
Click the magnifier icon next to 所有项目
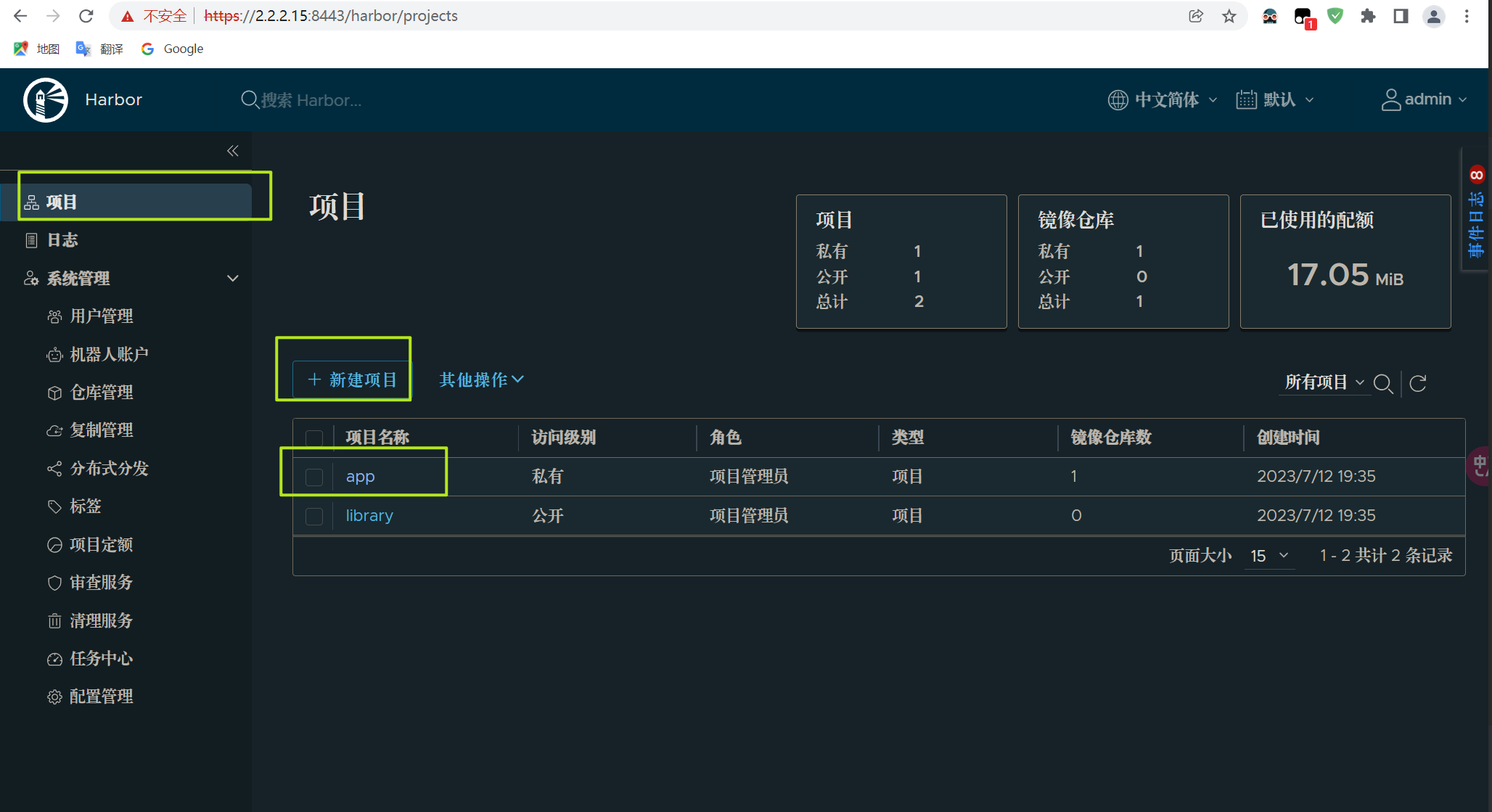1383,383
